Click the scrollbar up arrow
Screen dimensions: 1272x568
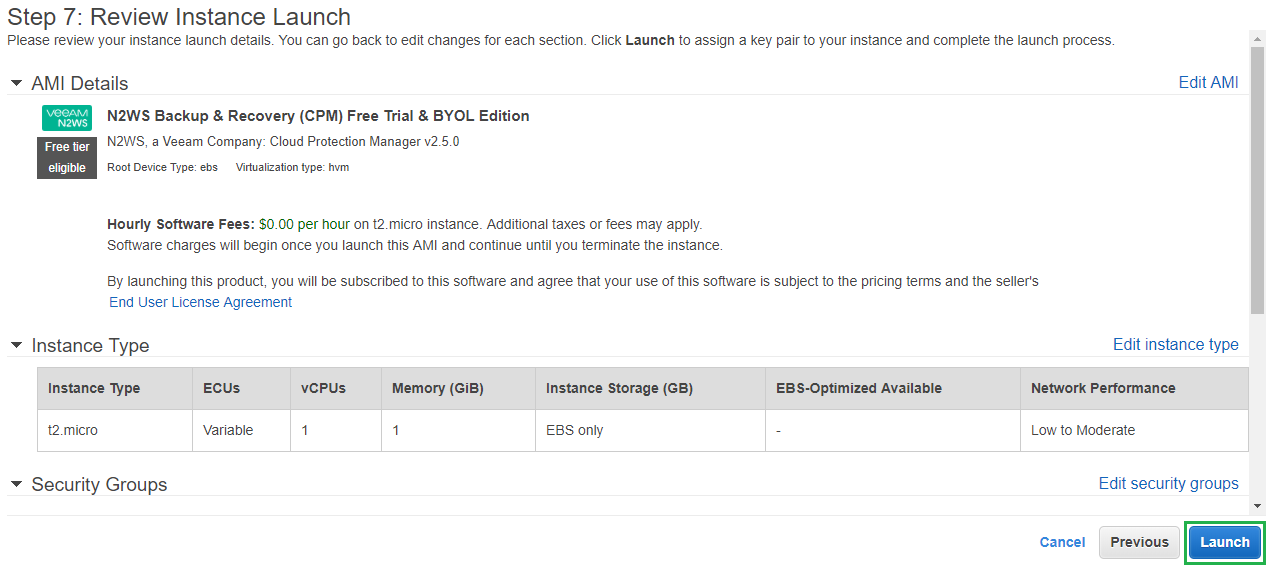tap(1257, 38)
